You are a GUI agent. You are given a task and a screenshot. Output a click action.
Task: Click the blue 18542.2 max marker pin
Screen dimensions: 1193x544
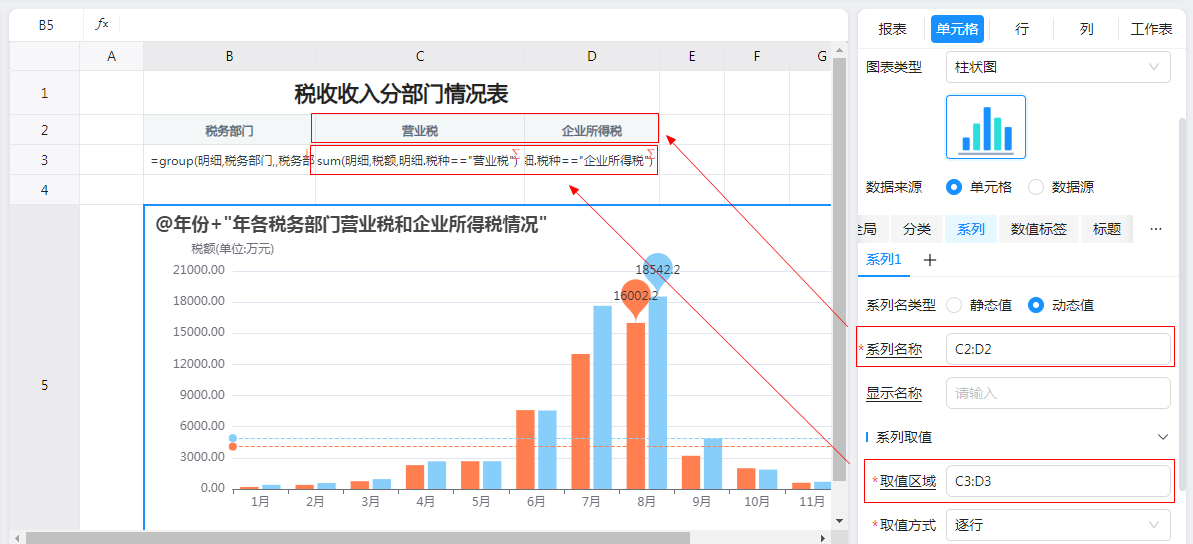pyautogui.click(x=657, y=268)
